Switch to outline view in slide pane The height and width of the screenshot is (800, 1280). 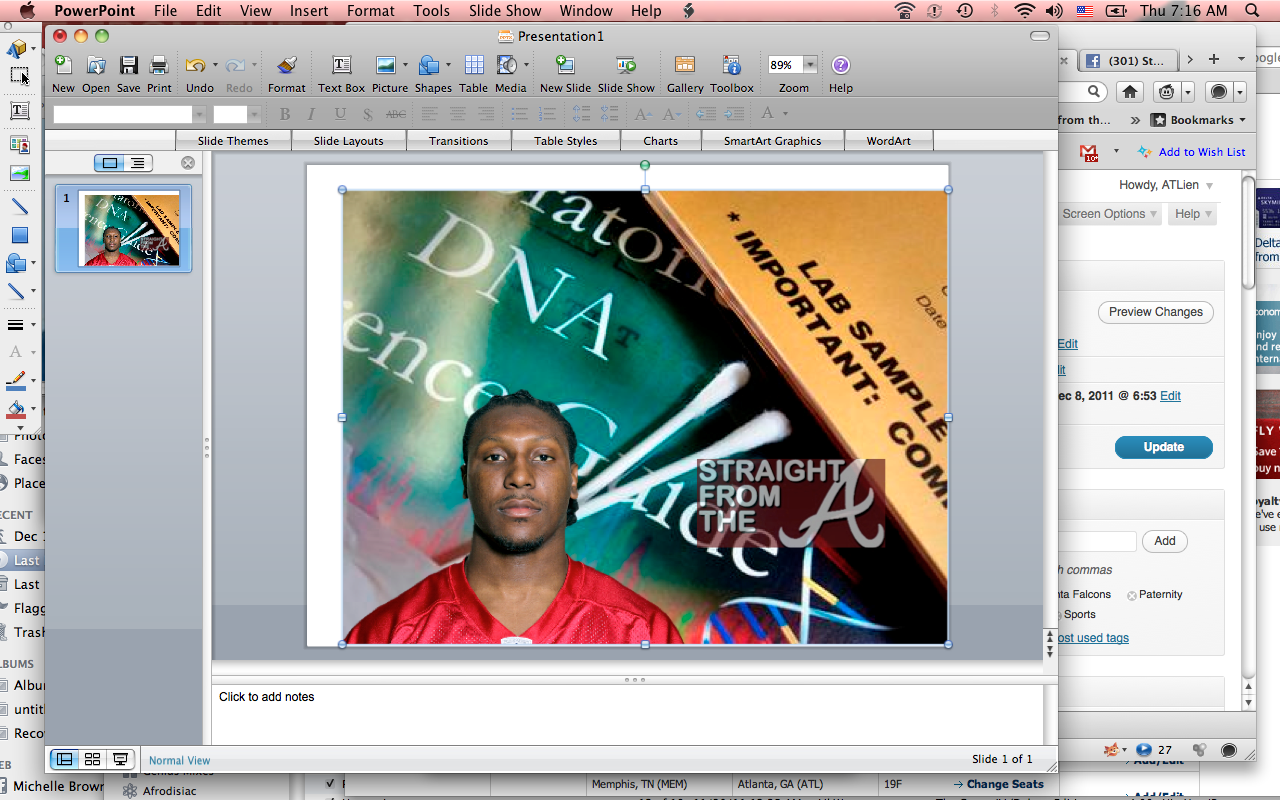137,163
